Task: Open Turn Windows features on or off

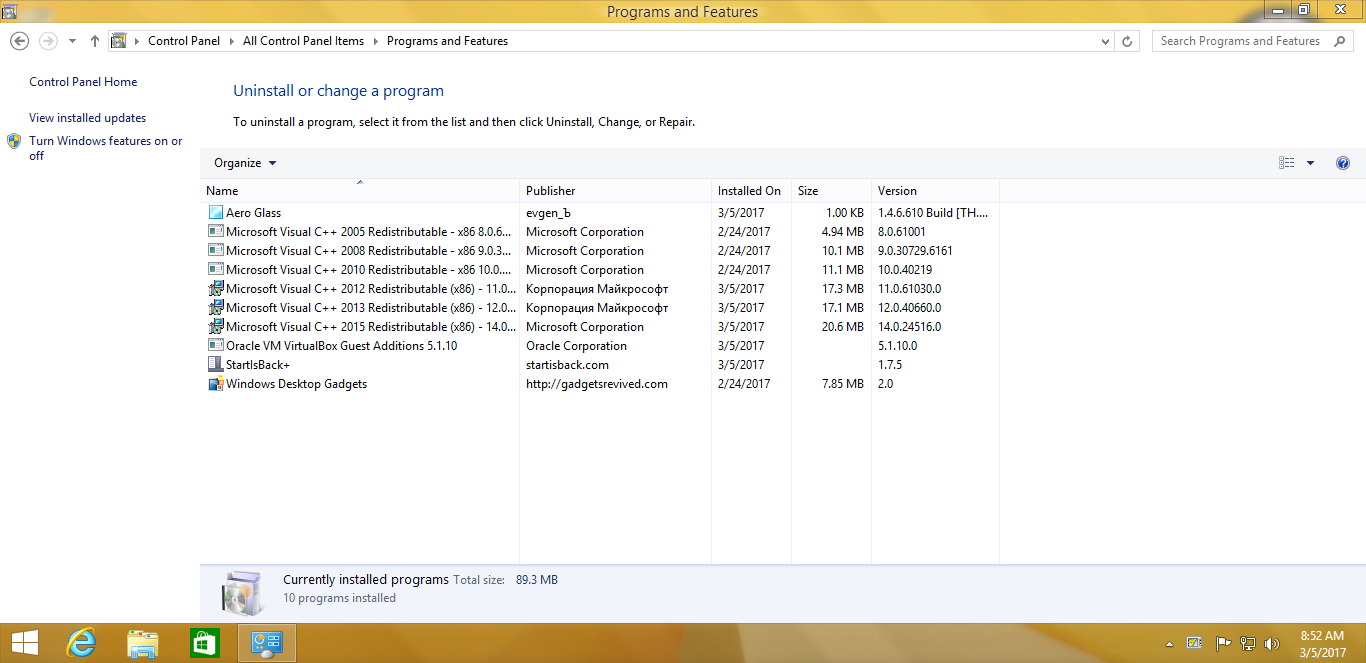Action: point(105,148)
